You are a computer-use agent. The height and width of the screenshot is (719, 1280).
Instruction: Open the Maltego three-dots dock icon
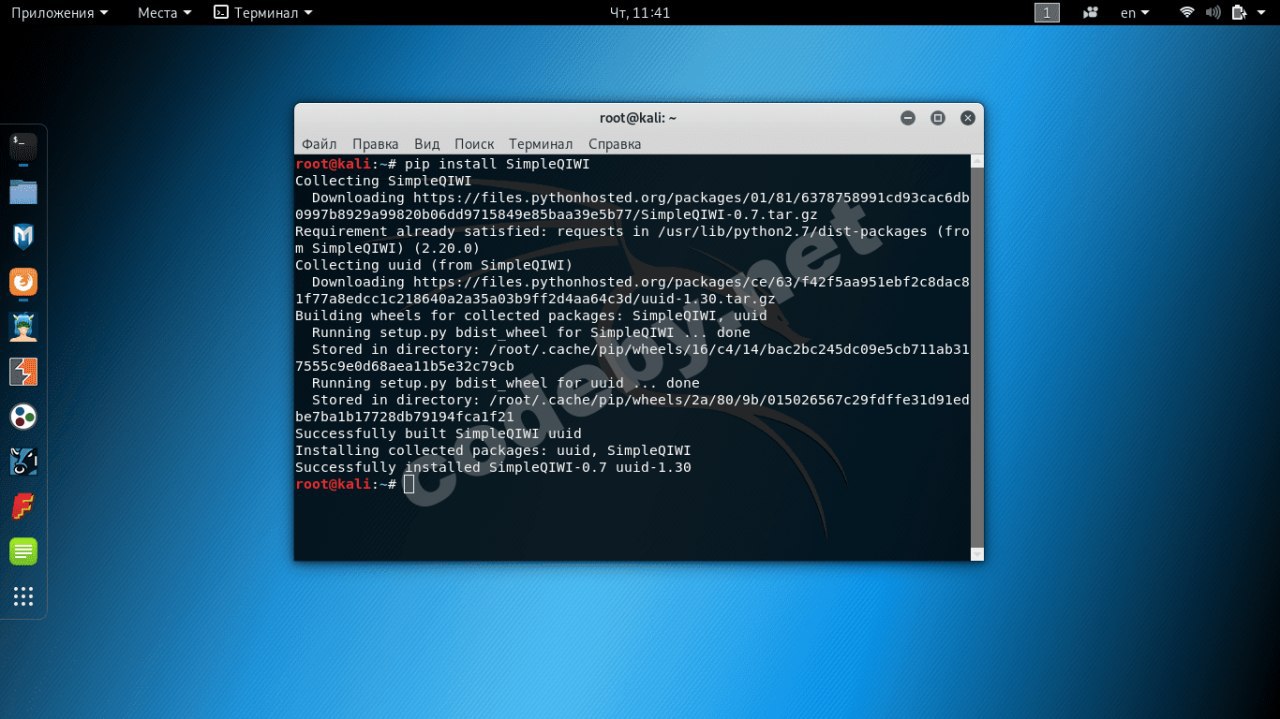coord(23,417)
